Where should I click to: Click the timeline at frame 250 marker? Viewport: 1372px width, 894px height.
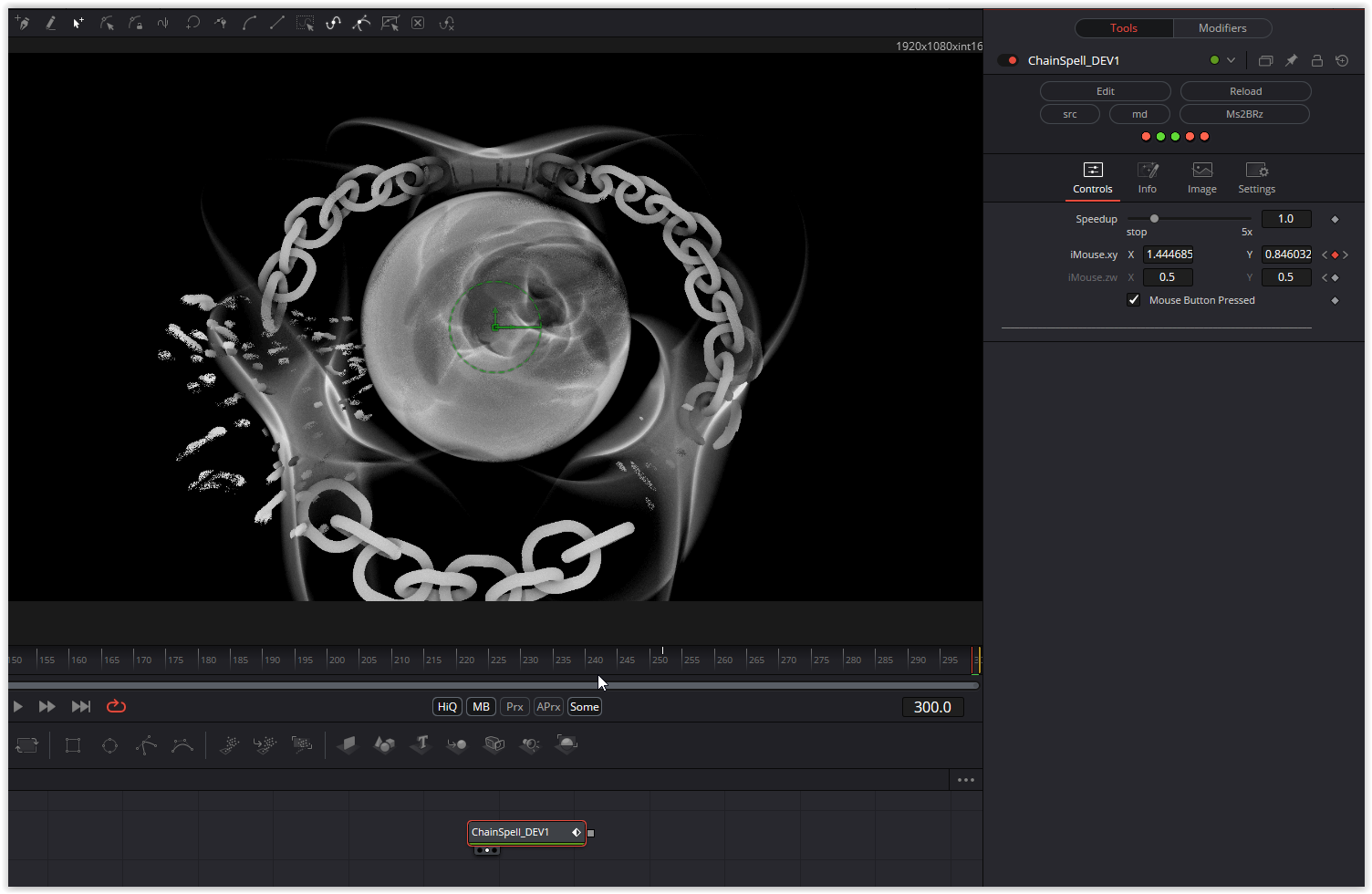pos(661,660)
